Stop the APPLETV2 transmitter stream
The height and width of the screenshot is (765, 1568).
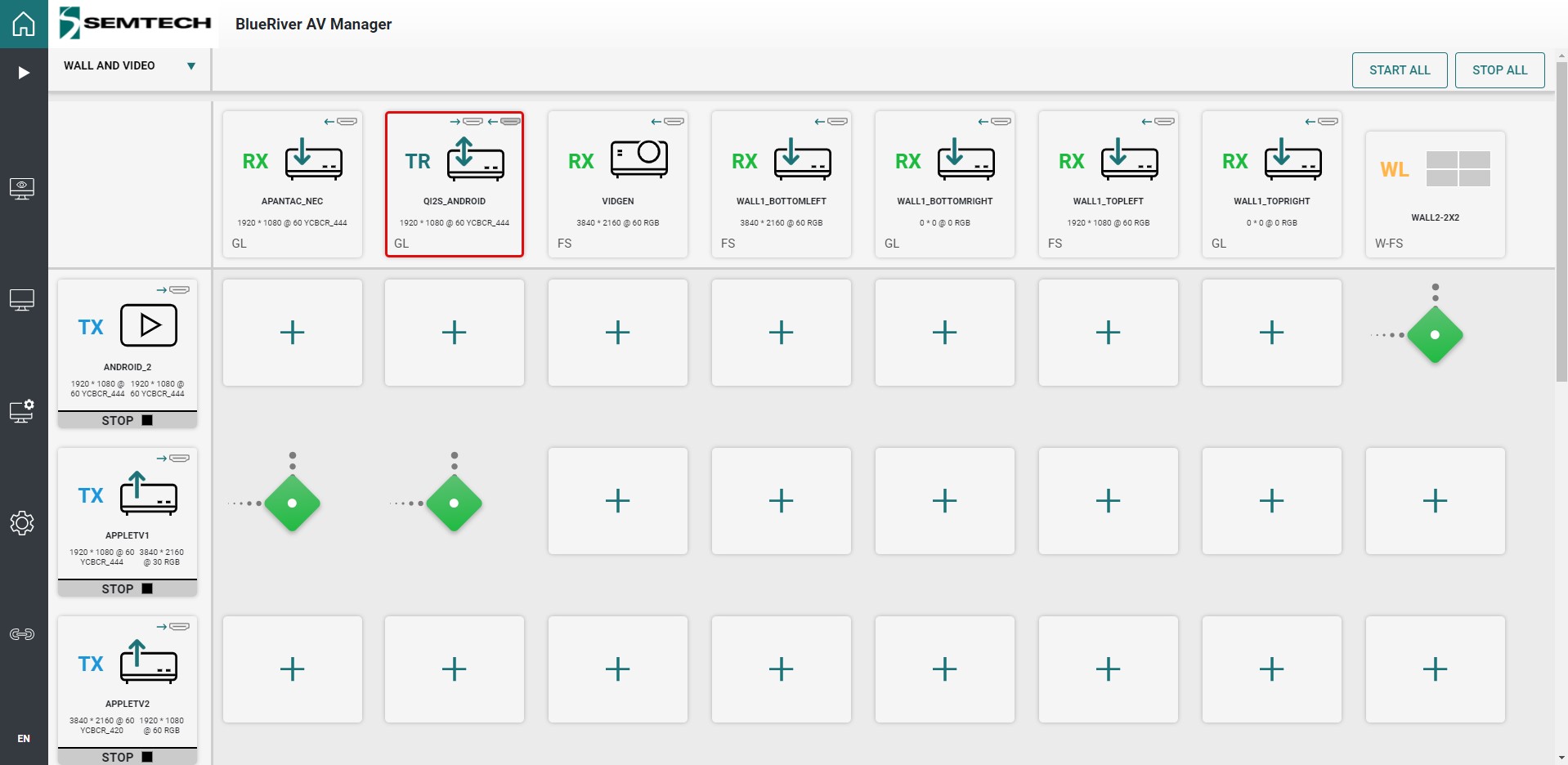point(127,757)
